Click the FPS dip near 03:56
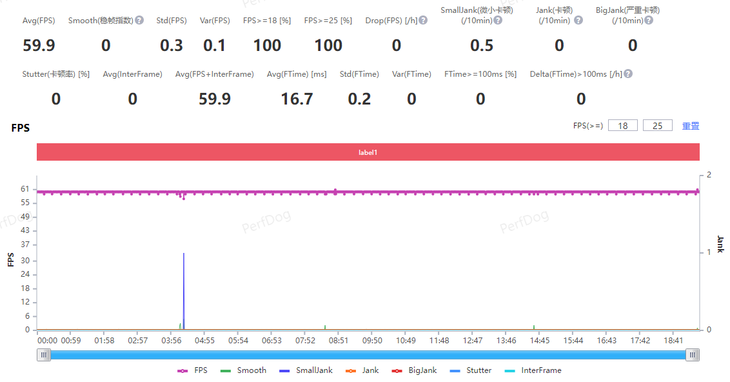730x382 pixels. [x=183, y=198]
